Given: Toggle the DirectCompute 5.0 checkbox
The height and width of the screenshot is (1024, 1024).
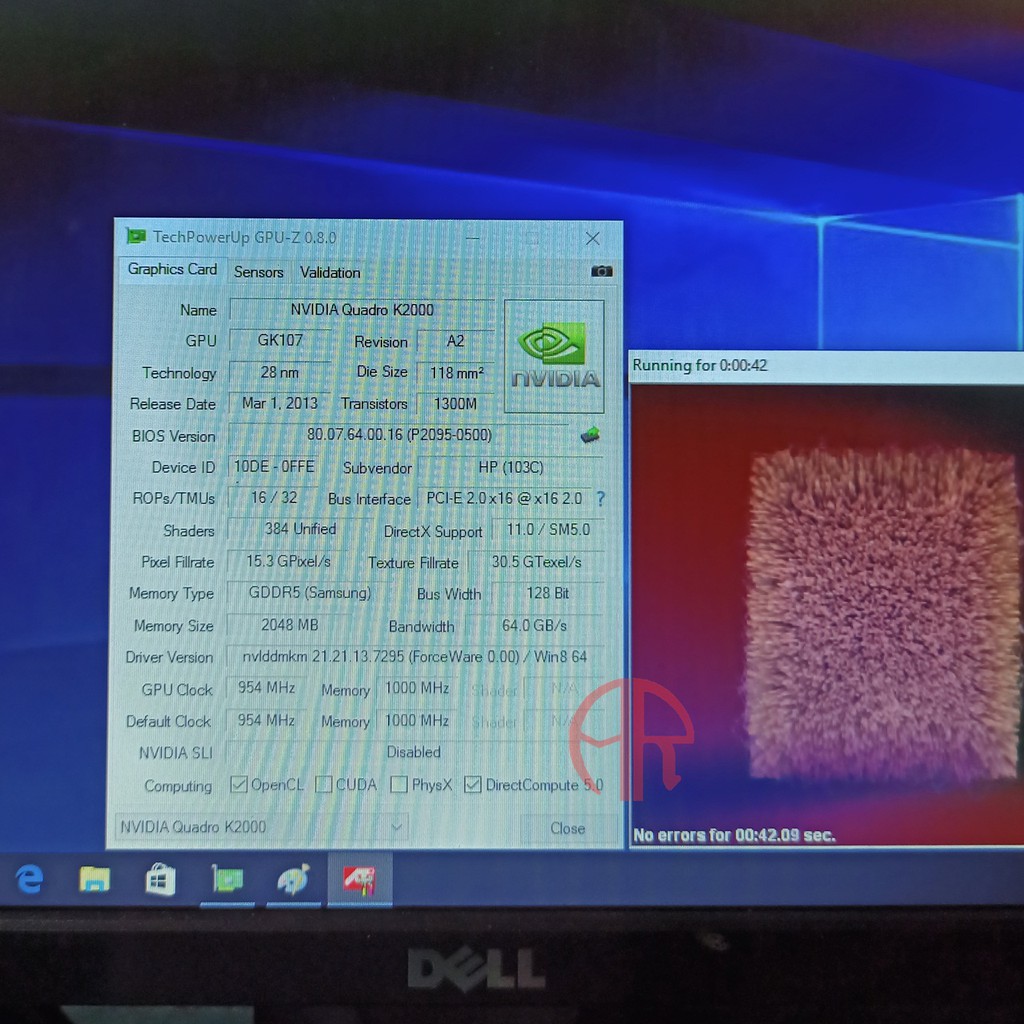Looking at the screenshot, I should click(x=473, y=785).
